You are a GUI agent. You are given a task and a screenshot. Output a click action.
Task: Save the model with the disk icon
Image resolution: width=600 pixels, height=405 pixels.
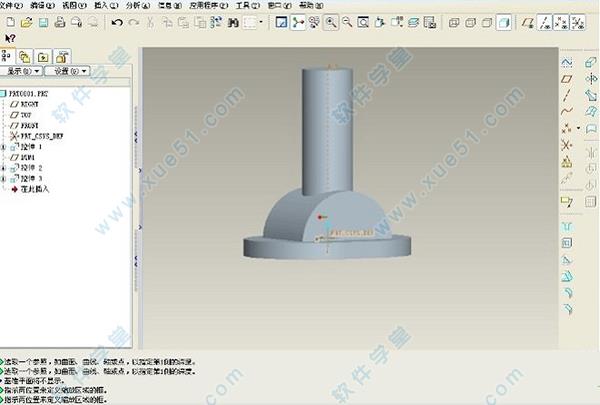tap(43, 22)
